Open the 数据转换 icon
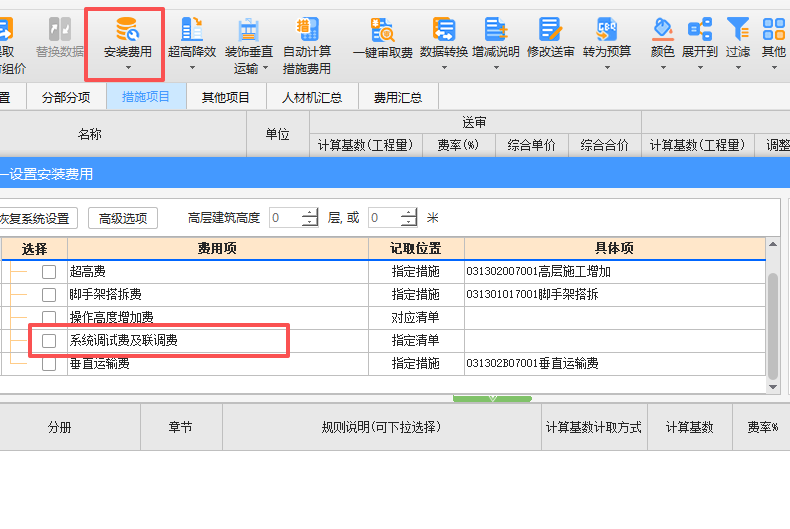Viewport: 790px width, 529px height. pyautogui.click(x=444, y=29)
